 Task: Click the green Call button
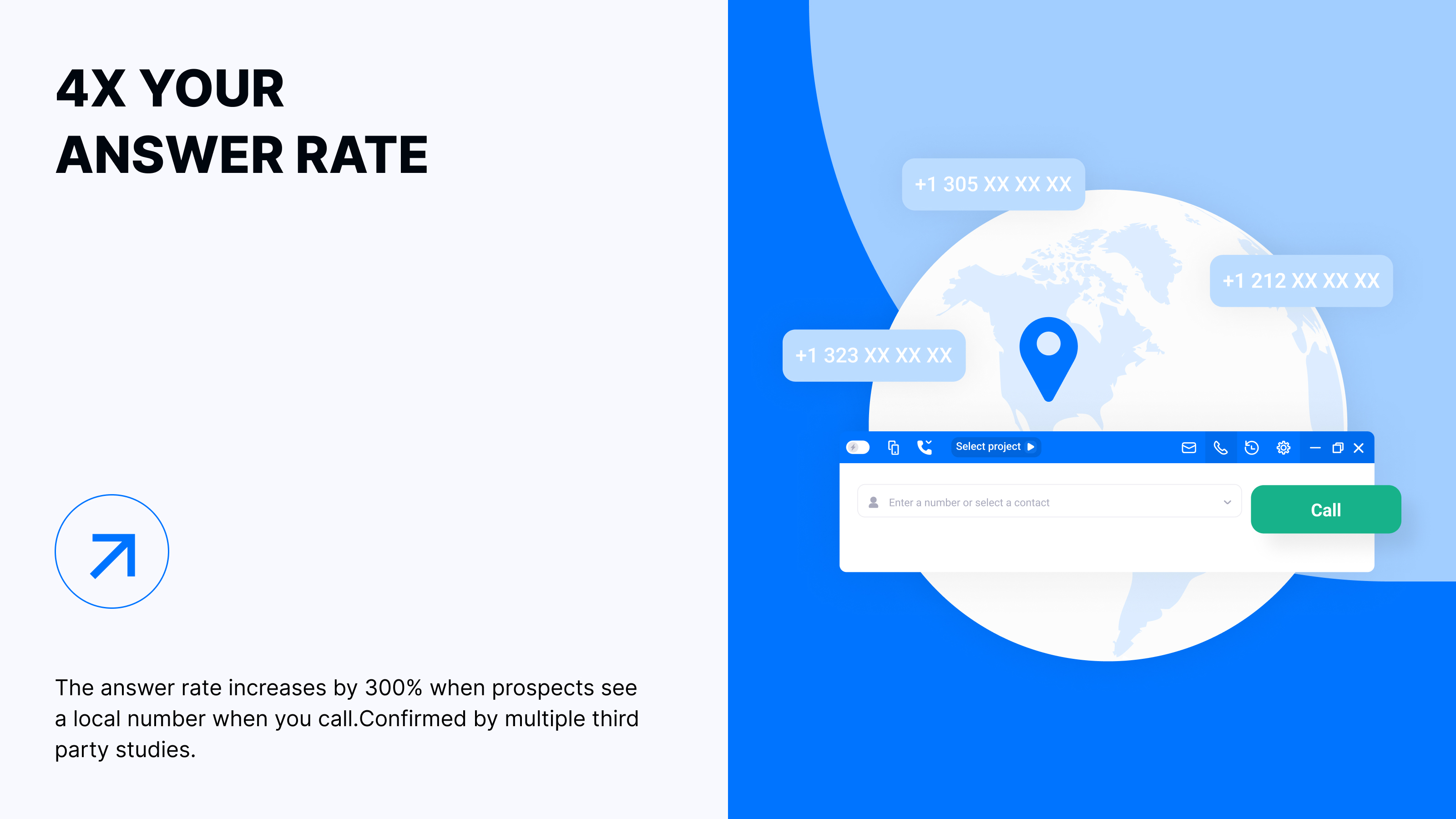coord(1325,509)
